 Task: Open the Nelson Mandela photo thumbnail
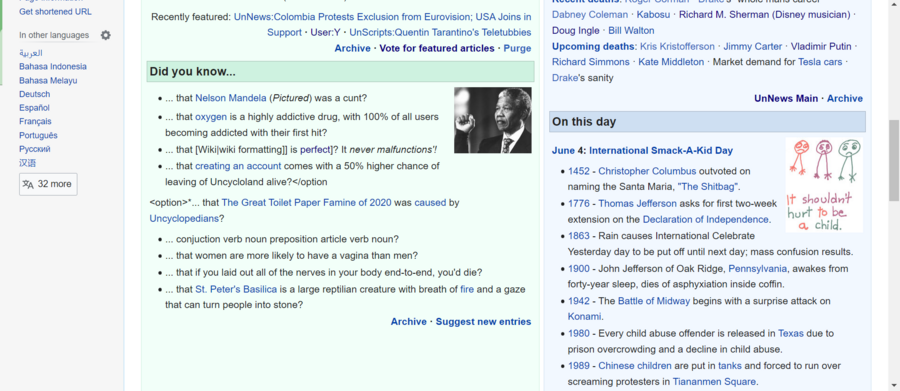coord(492,120)
